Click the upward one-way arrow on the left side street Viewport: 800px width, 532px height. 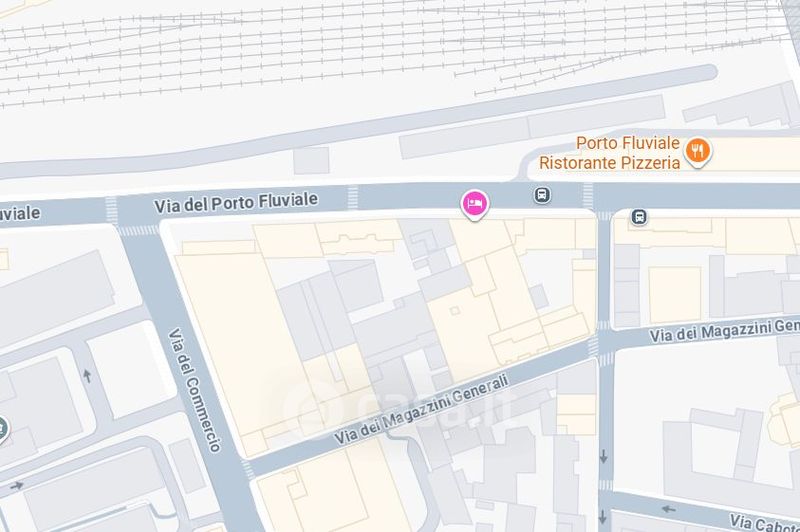click(87, 376)
